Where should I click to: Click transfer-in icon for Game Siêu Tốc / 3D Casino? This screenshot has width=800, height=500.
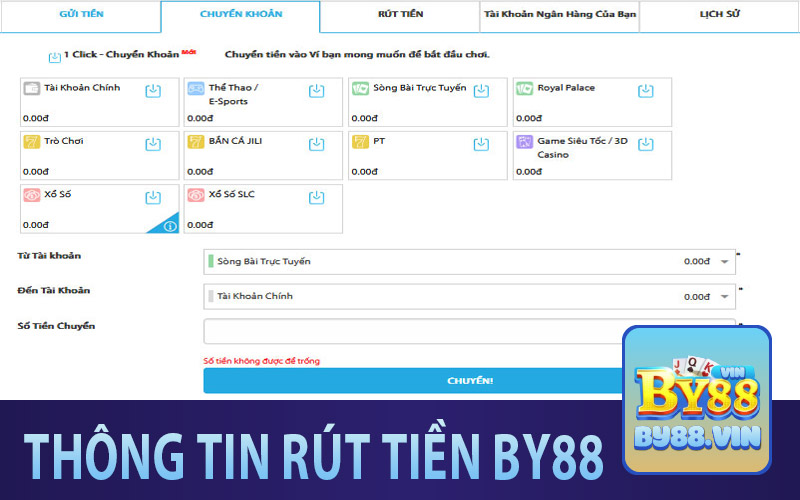coord(645,144)
